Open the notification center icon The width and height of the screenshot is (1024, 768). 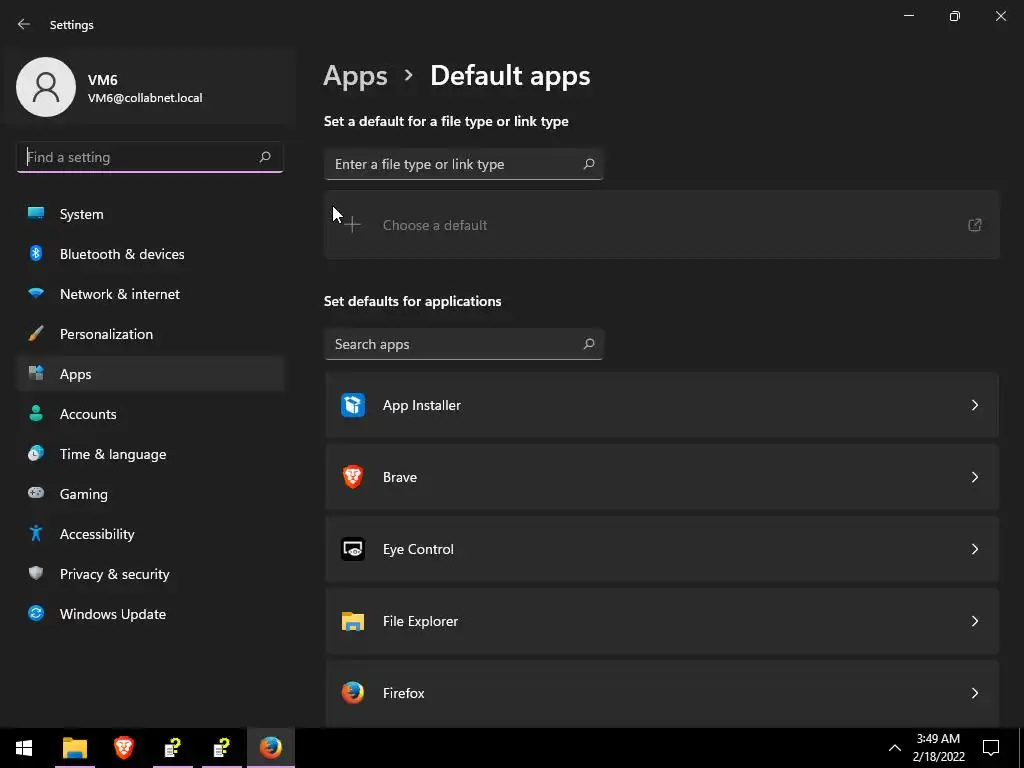coord(991,748)
